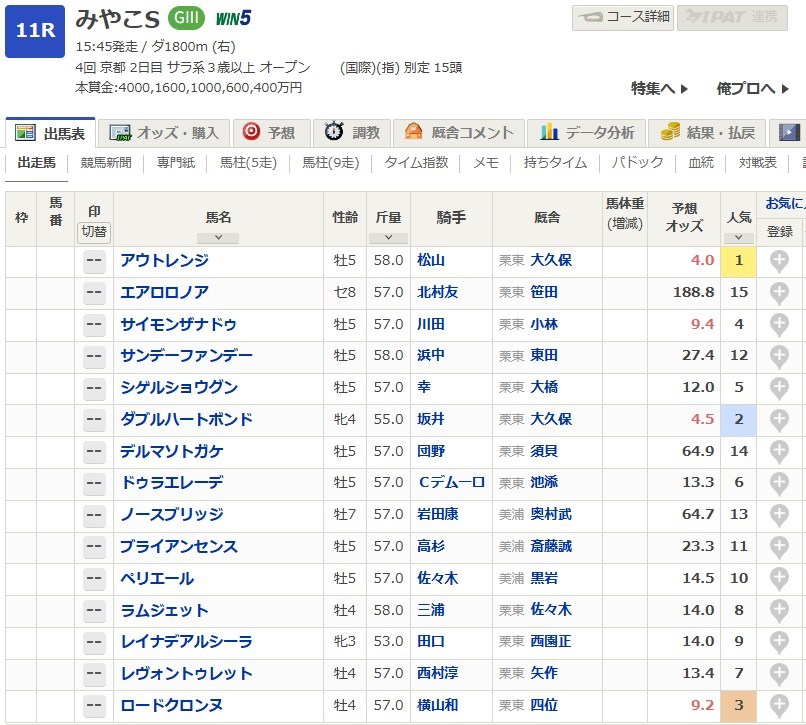Click plus icon for ロードクロンヌ row
806x725 pixels.
[x=779, y=706]
